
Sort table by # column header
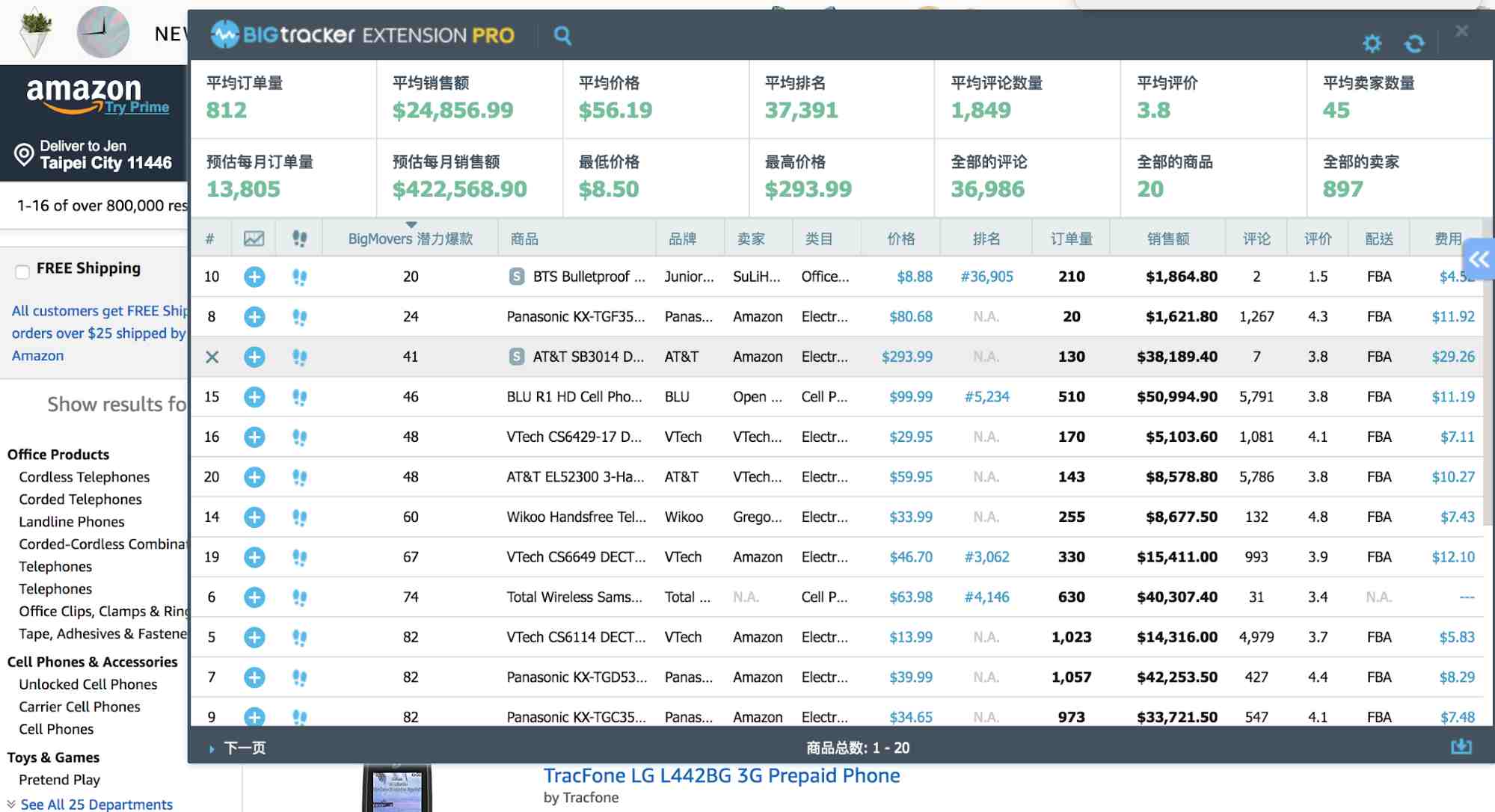coord(210,239)
